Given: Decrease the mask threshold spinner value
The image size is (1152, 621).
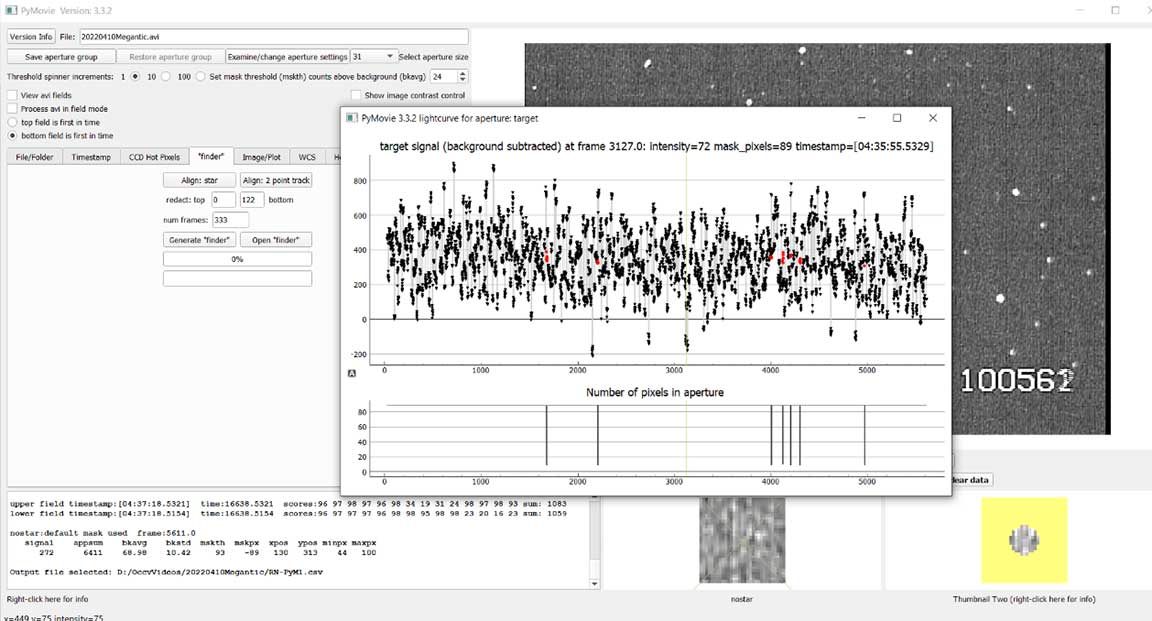Looking at the screenshot, I should (462, 80).
